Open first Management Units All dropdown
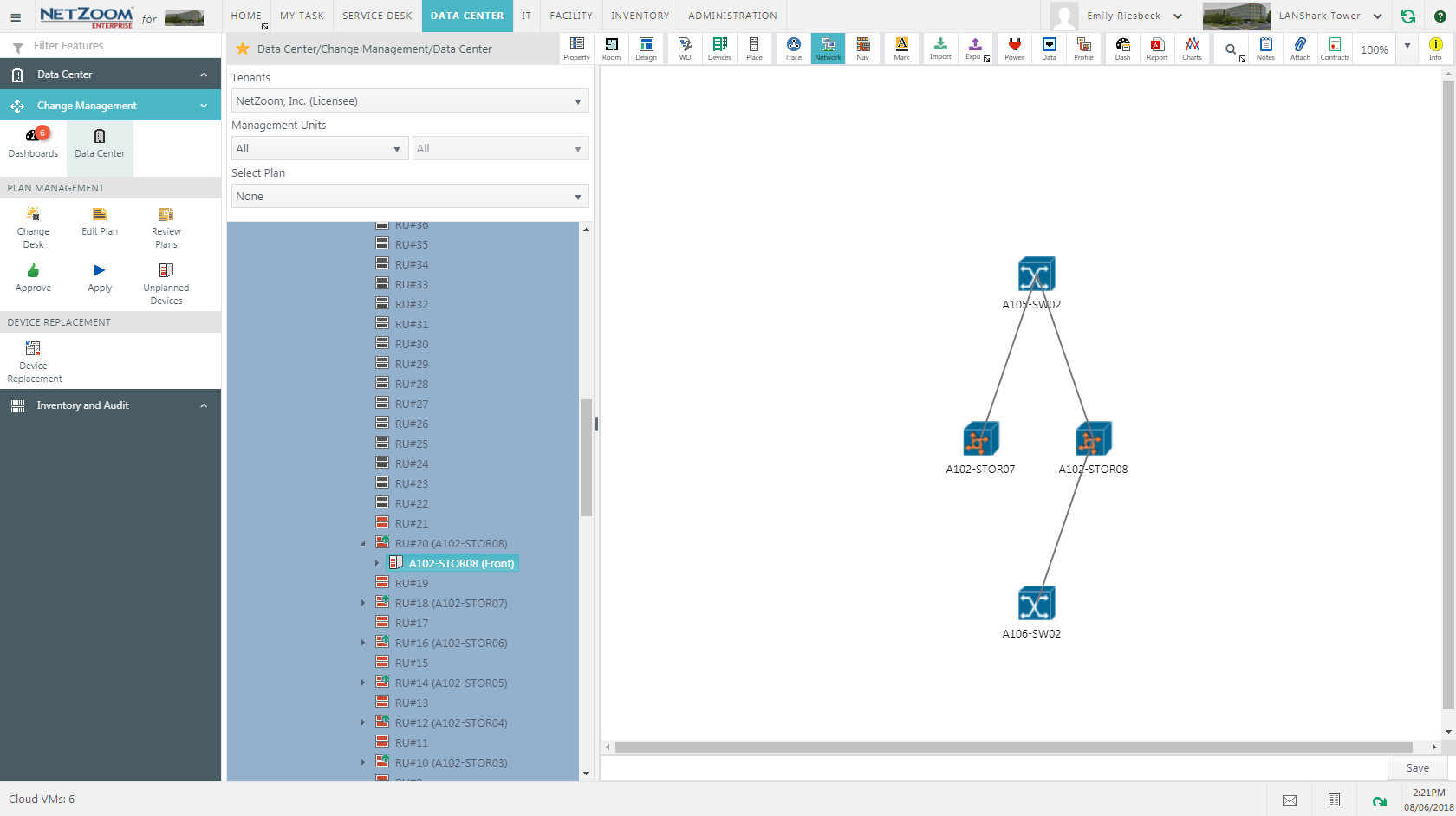This screenshot has height=816, width=1456. point(320,149)
